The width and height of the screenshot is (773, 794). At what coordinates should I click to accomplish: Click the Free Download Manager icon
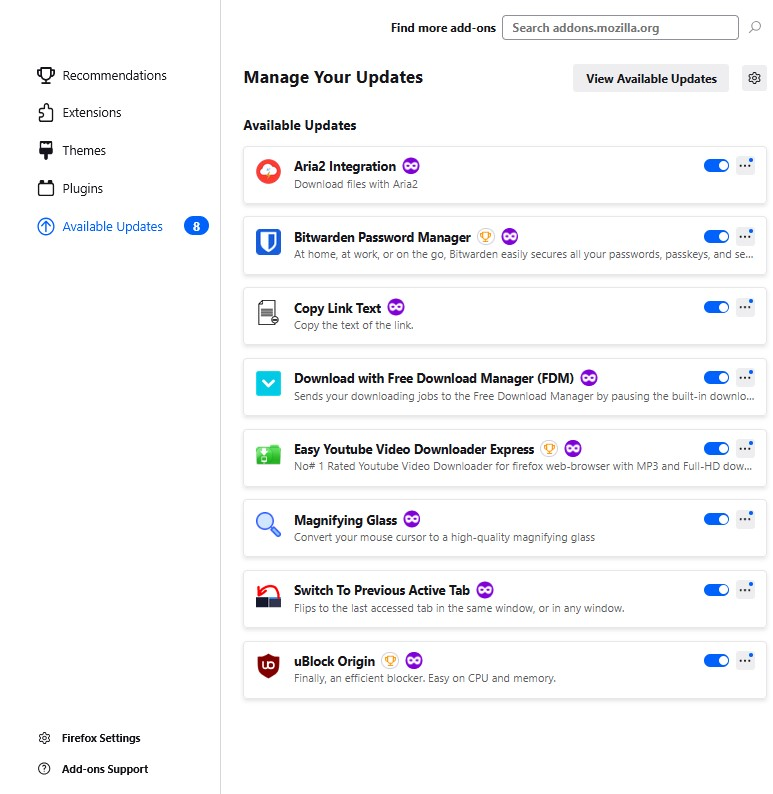[x=268, y=383]
